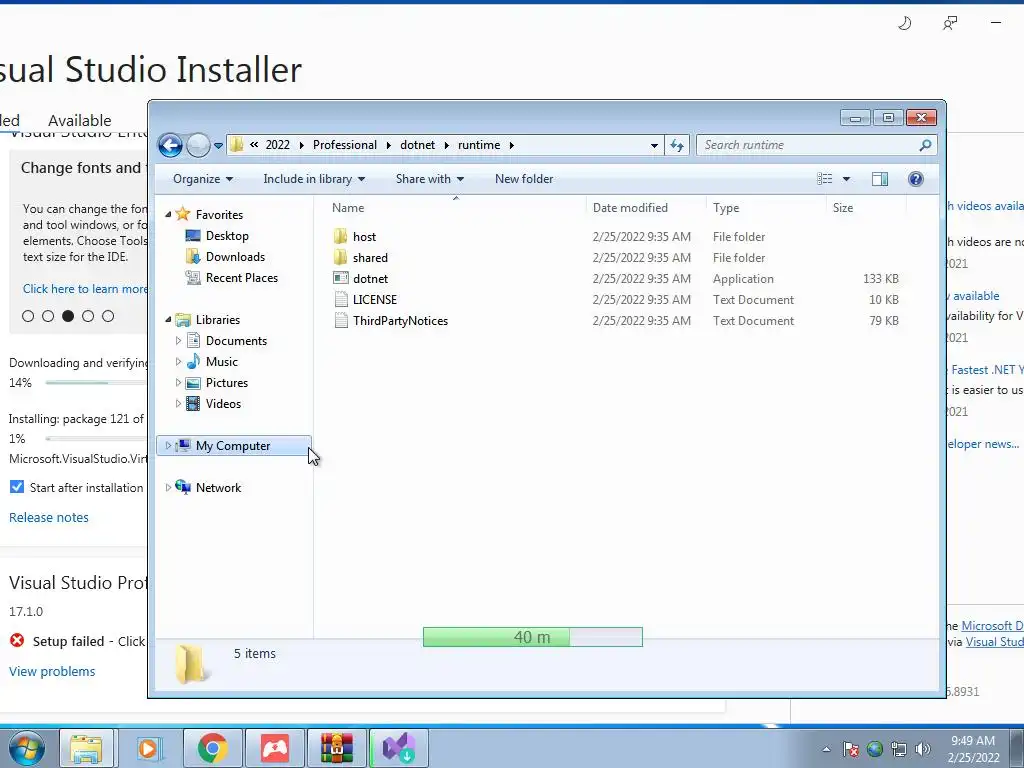The height and width of the screenshot is (768, 1024).
Task: Create a New folder
Action: [x=524, y=179]
